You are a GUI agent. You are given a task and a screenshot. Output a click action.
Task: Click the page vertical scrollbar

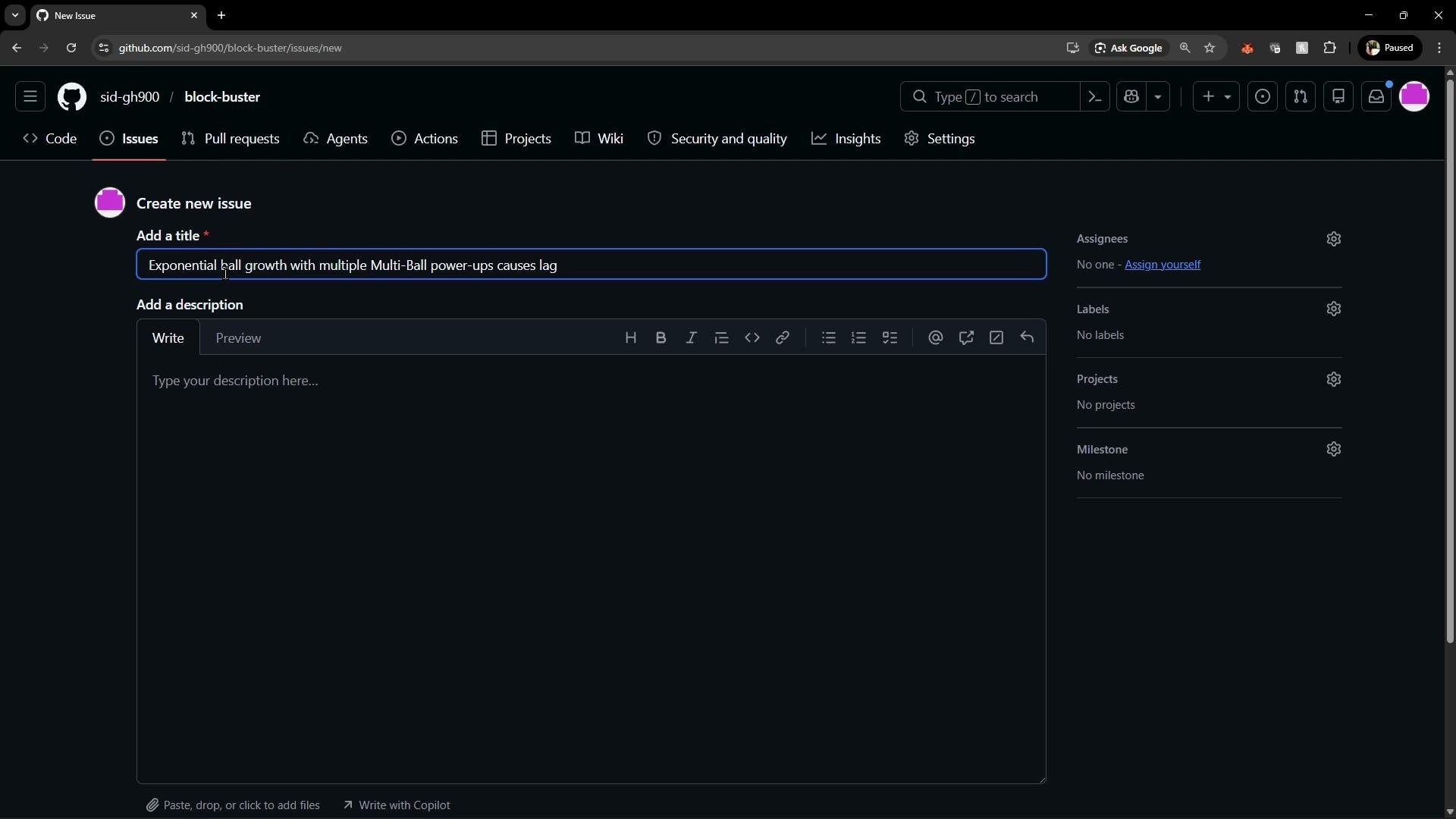click(1450, 360)
